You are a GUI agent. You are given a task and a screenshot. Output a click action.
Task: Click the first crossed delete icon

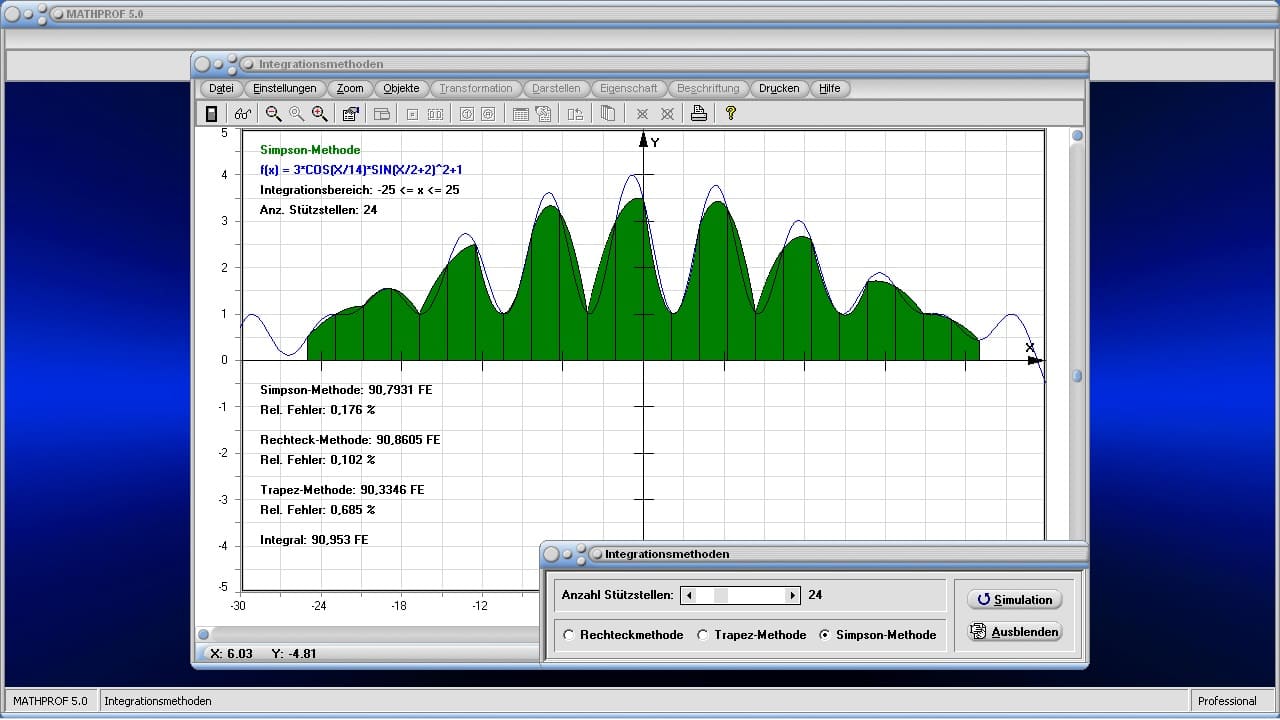point(643,114)
